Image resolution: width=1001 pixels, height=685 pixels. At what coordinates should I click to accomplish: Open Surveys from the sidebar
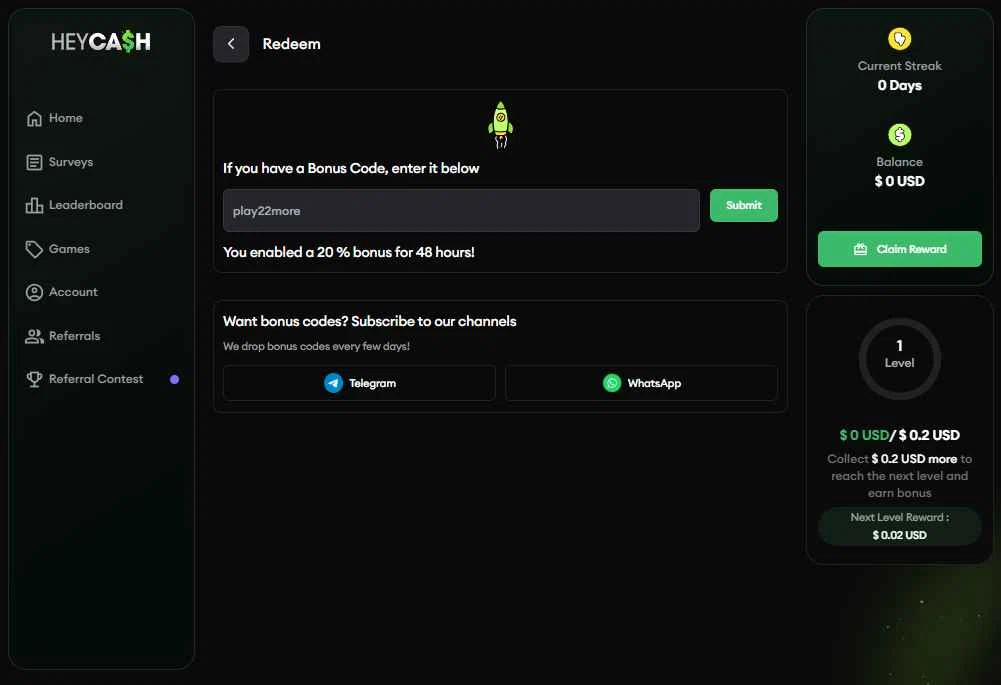point(59,162)
